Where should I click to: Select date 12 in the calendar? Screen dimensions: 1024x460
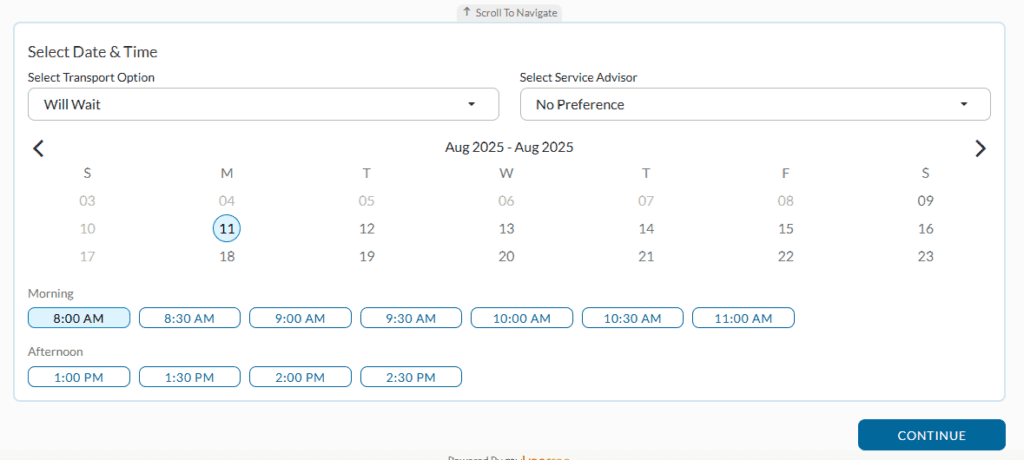tap(367, 229)
